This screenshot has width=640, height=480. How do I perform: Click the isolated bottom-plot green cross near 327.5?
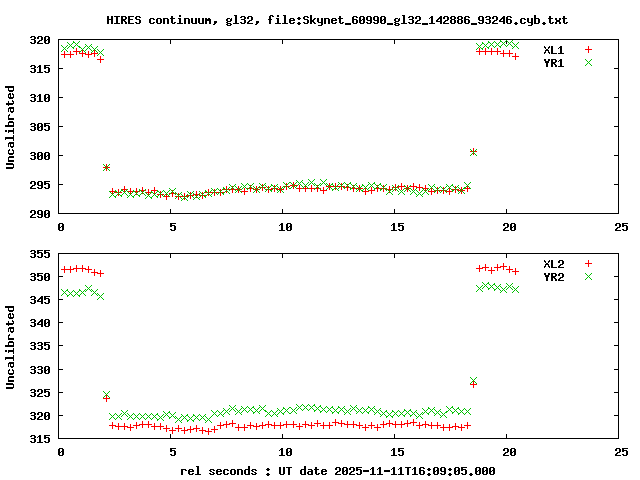[x=473, y=380]
